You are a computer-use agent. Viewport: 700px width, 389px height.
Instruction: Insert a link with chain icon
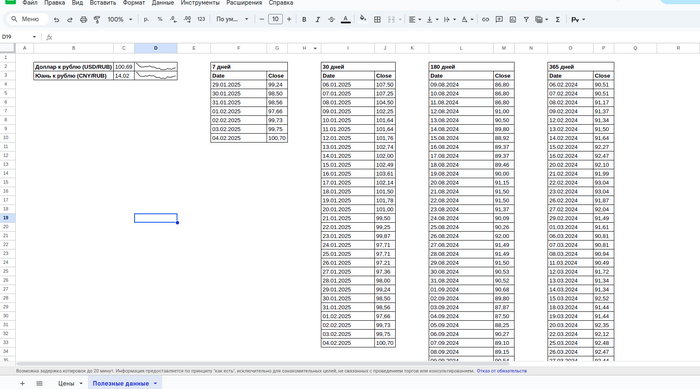[485, 20]
